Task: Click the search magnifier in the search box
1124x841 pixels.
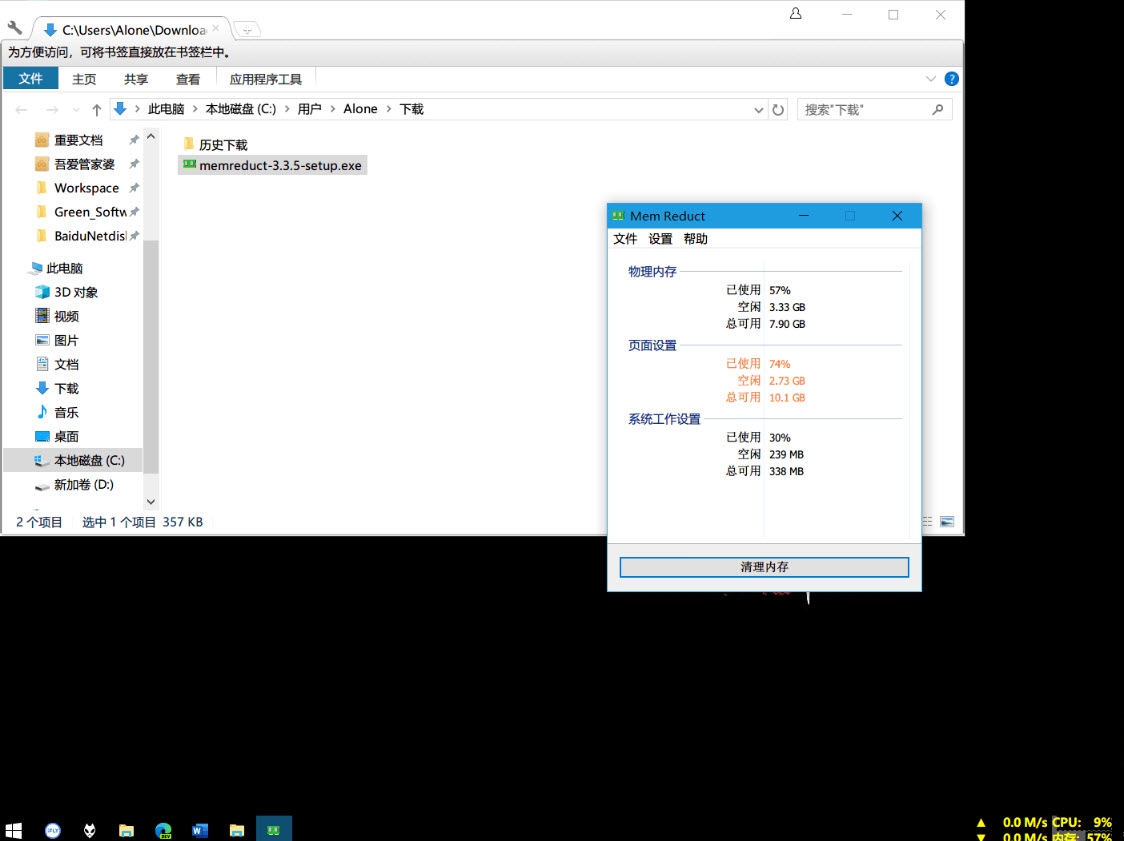Action: (x=935, y=109)
